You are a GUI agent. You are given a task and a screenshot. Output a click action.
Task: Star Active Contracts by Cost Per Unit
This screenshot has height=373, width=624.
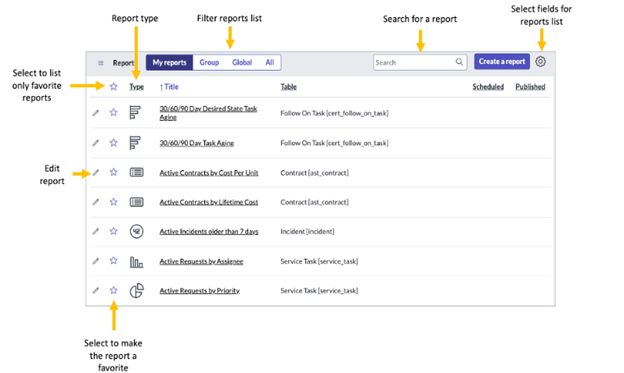113,172
